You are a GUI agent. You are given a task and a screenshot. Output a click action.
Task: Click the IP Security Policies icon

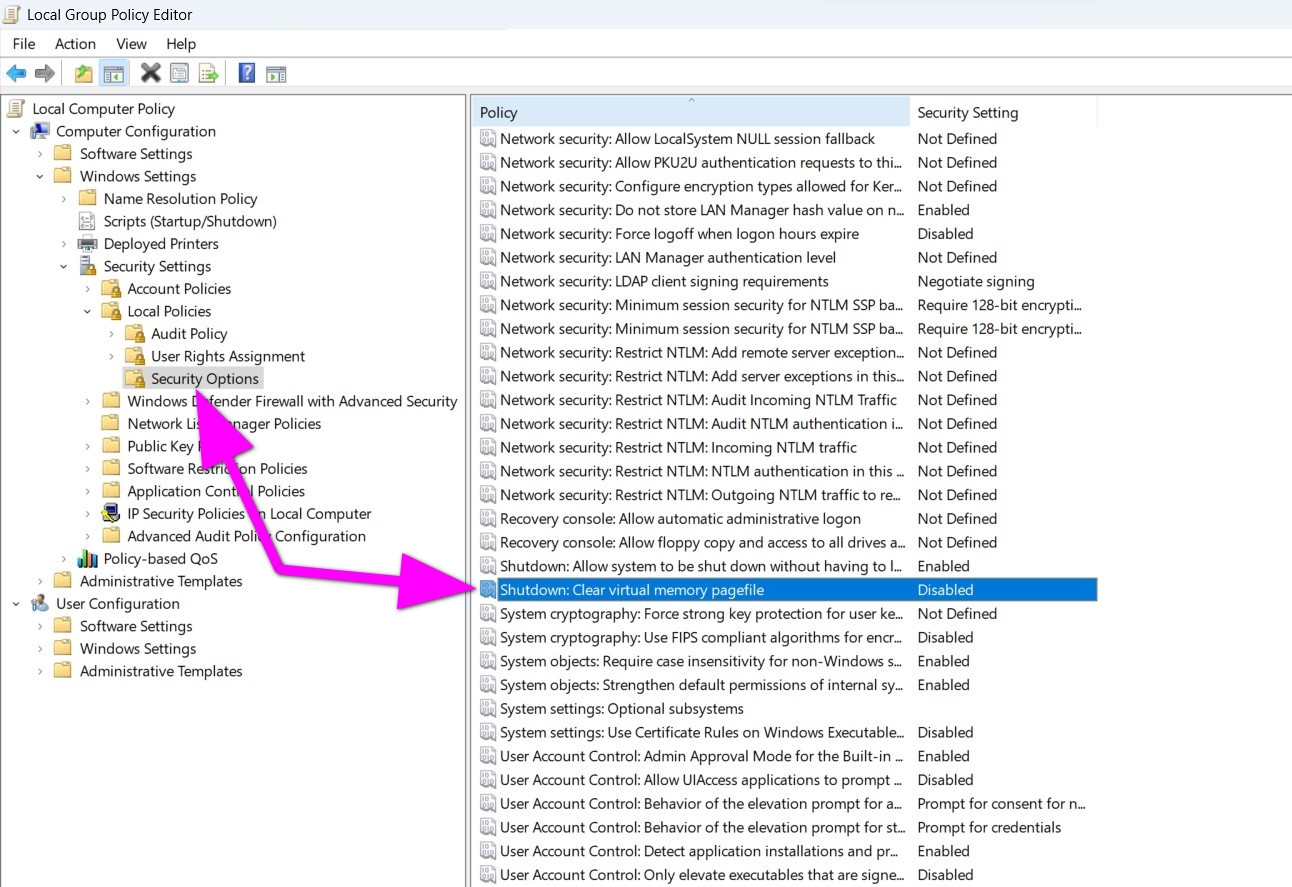[x=112, y=513]
